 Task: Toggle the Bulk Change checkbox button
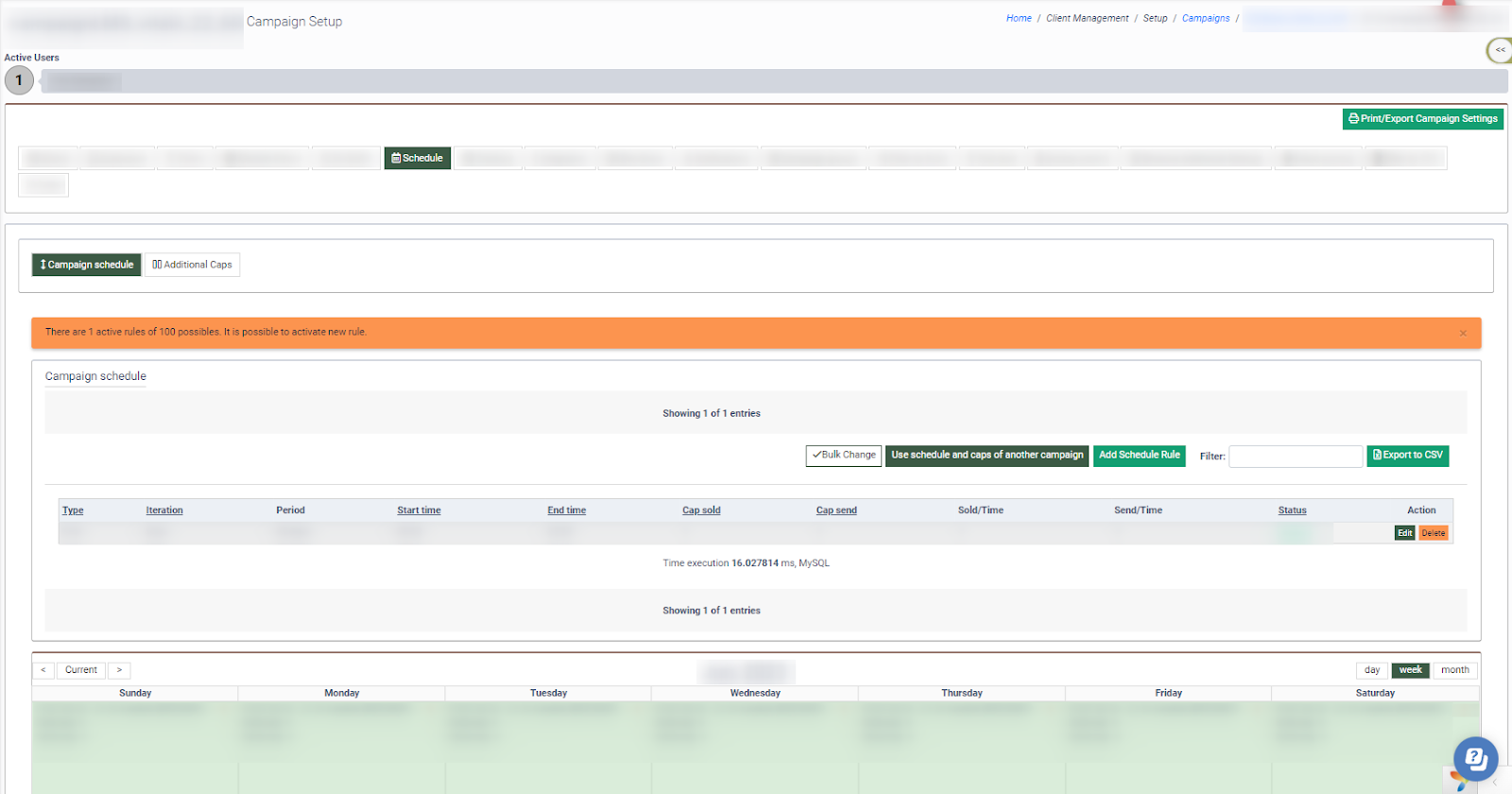coord(844,456)
